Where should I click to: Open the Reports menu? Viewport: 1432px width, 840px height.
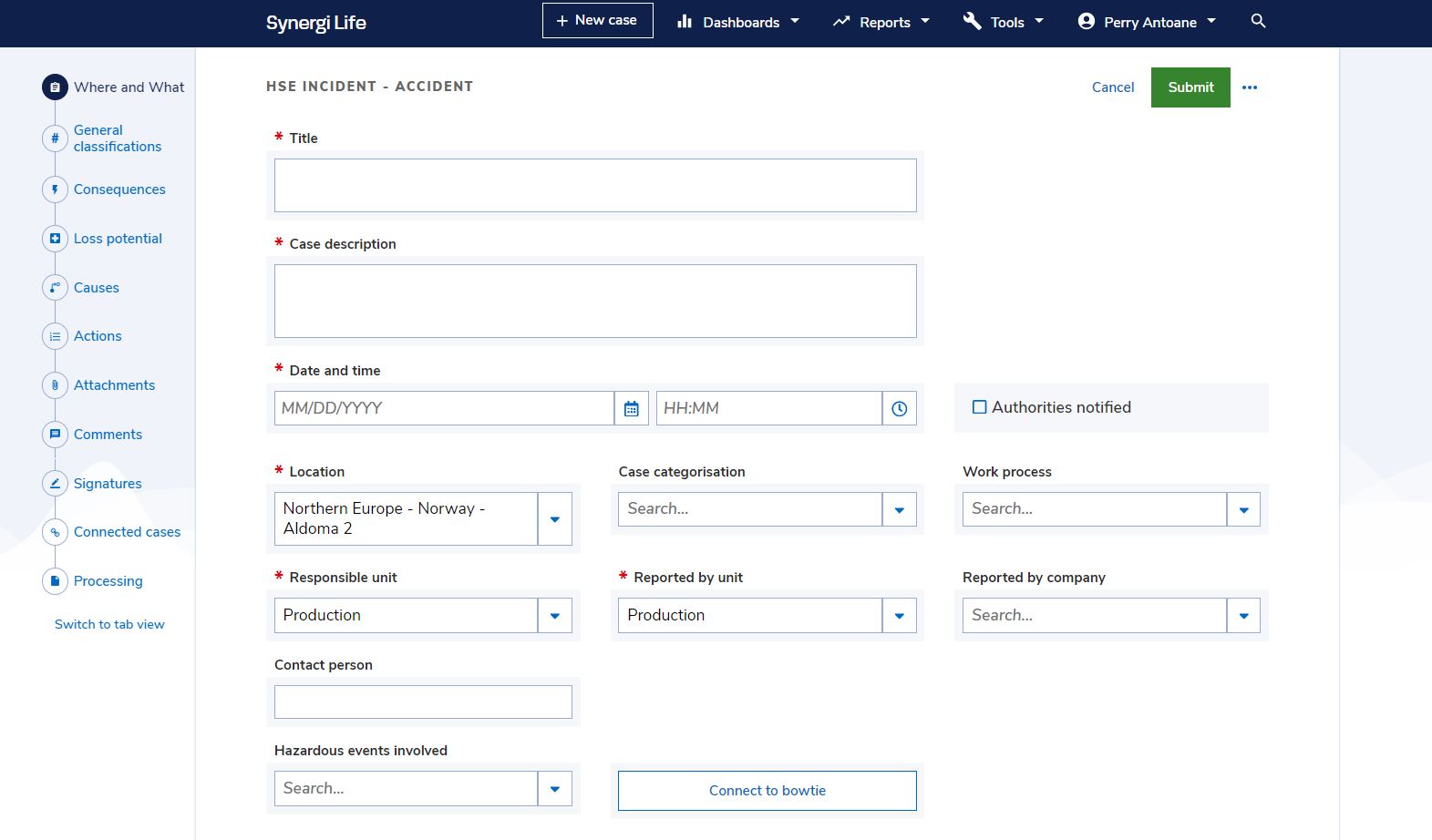[881, 22]
